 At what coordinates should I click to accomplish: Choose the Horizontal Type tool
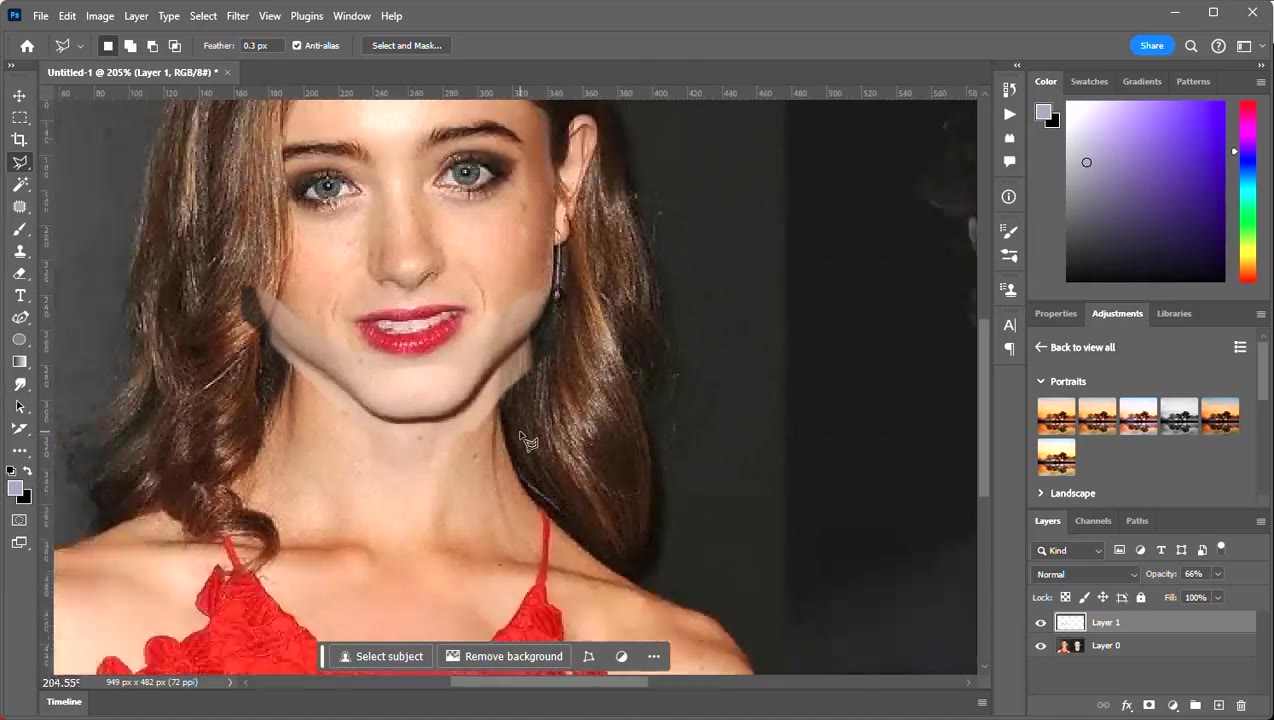(x=19, y=296)
